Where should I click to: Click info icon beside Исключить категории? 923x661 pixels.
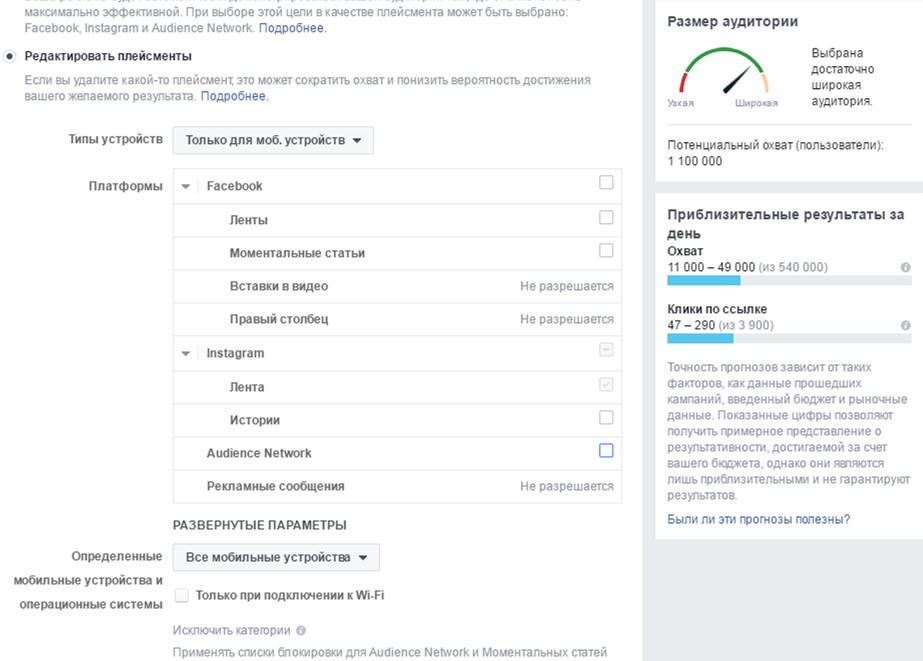pos(301,631)
